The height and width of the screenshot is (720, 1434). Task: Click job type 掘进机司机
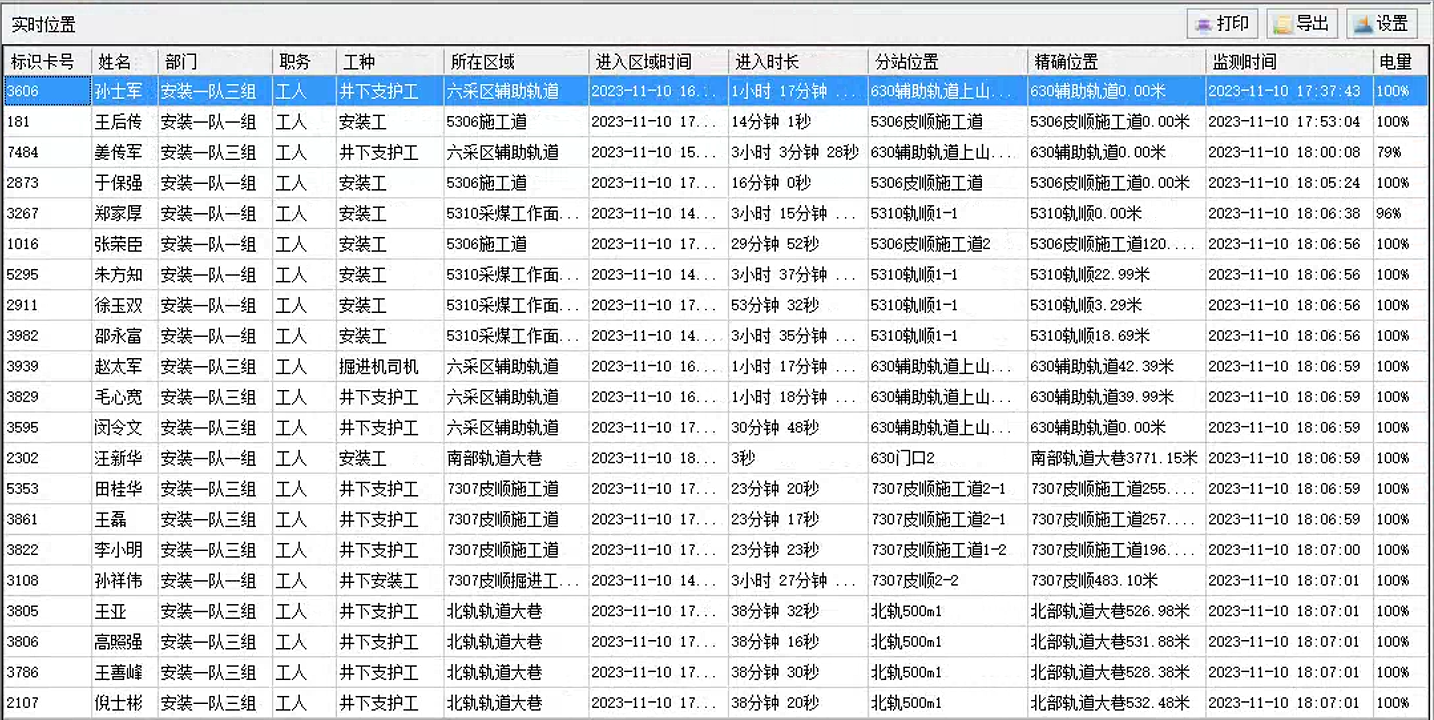(x=379, y=367)
